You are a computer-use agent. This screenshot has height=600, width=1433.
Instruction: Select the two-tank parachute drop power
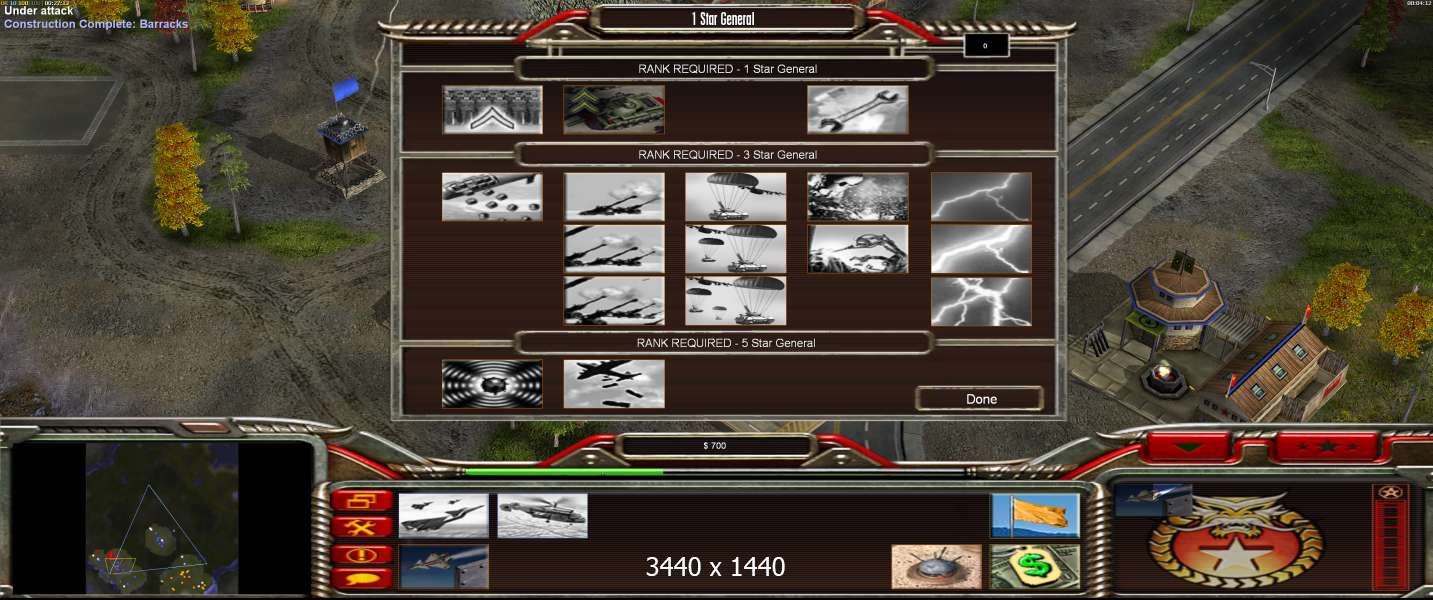(x=736, y=249)
